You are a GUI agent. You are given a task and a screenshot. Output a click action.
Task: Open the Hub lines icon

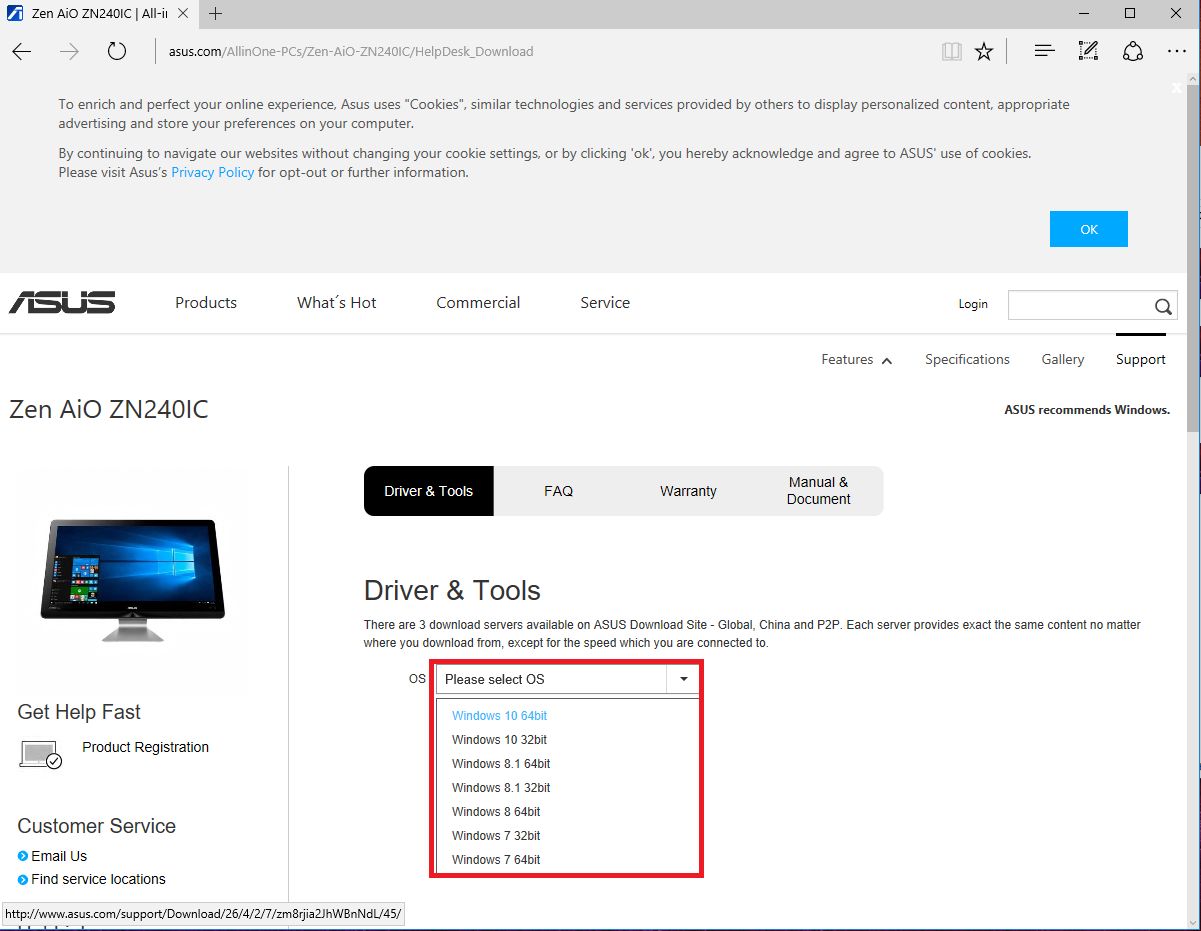[x=1044, y=51]
